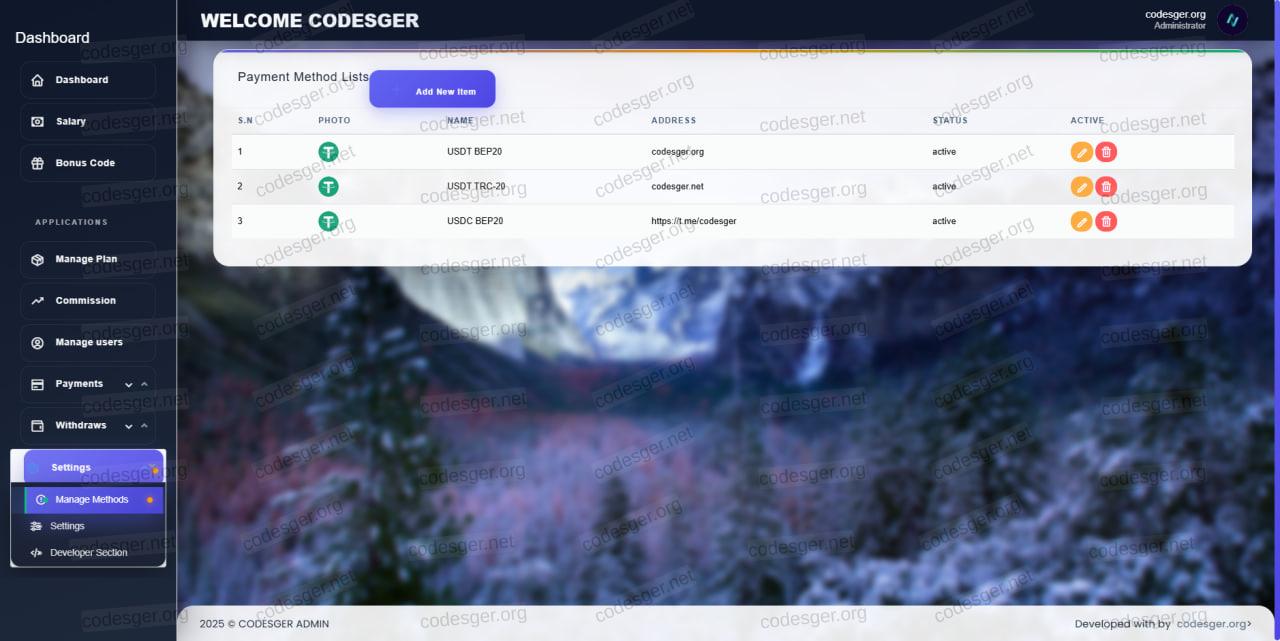Delete the USDC BEP20 row
1280x641 pixels.
pyautogui.click(x=1106, y=221)
